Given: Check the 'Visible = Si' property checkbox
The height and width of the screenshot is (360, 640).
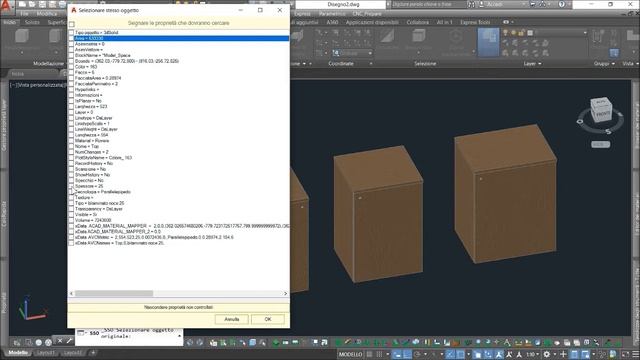Looking at the screenshot, I should 71,214.
